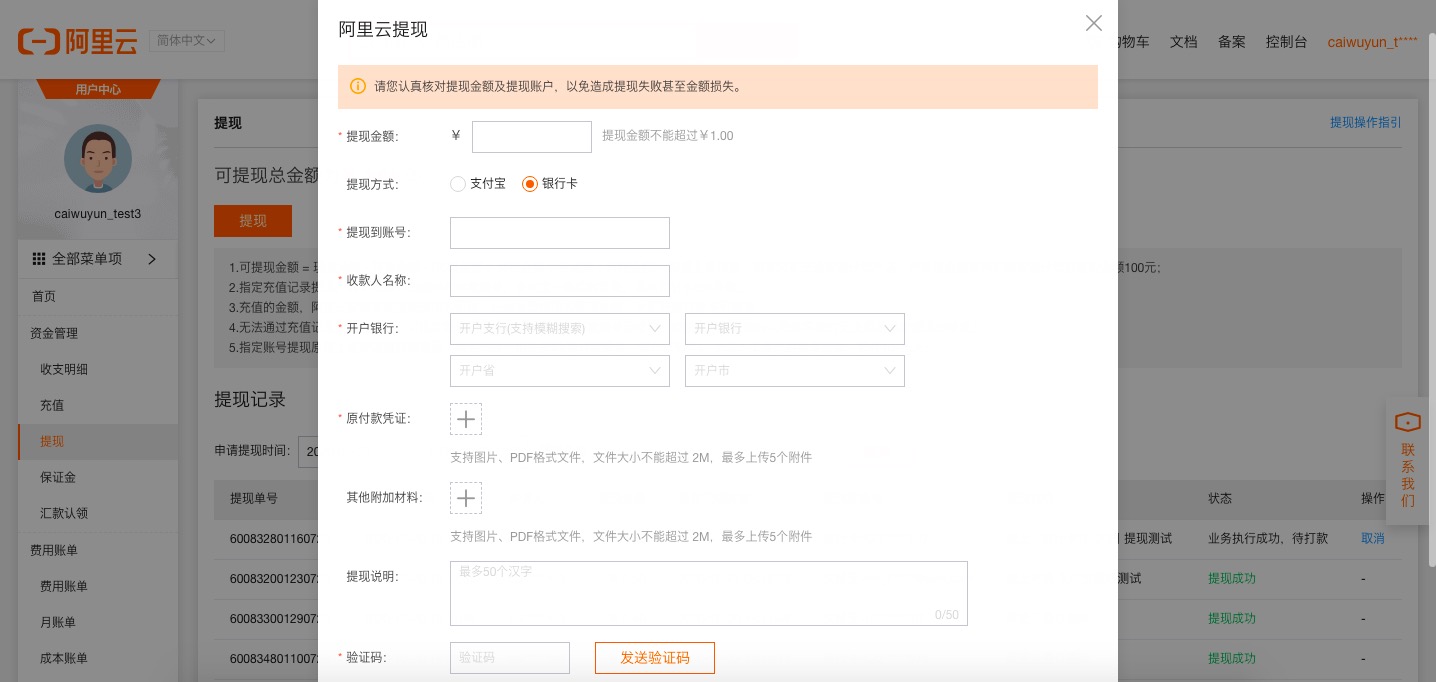The image size is (1436, 682).
Task: Open 成本账单 in the sidebar
Action: click(64, 658)
